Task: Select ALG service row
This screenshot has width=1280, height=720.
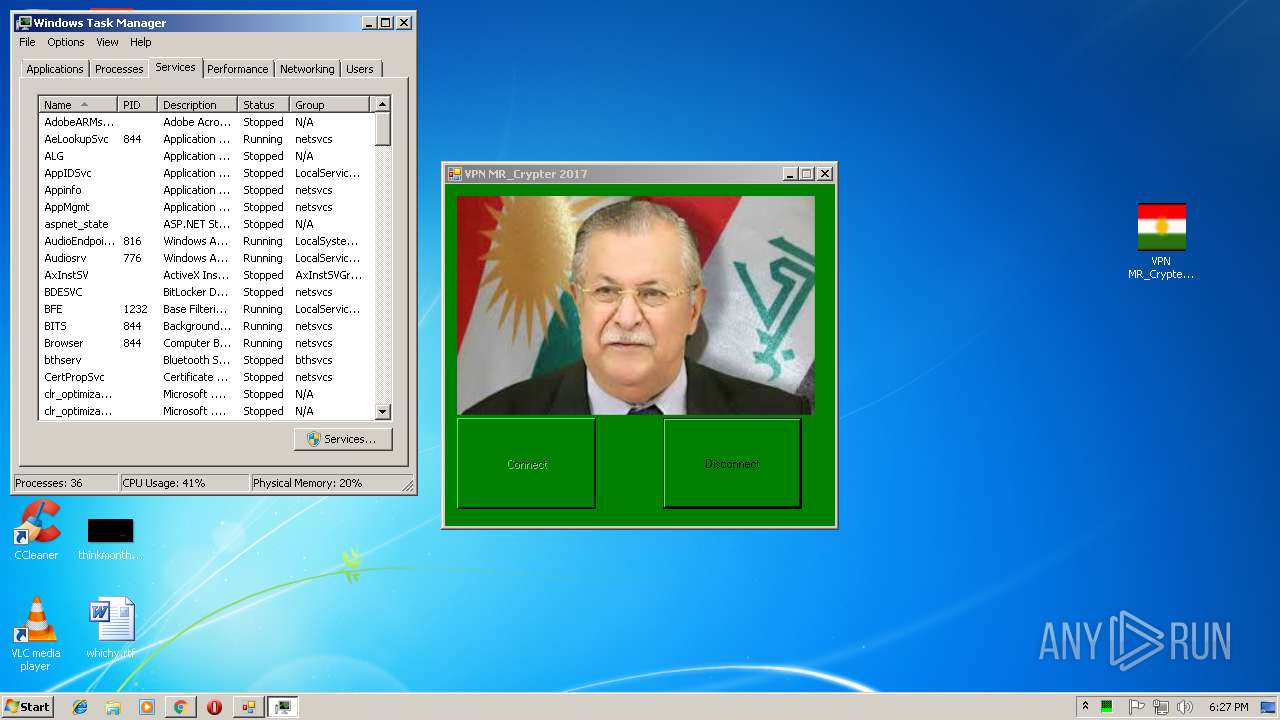Action: pyautogui.click(x=206, y=156)
